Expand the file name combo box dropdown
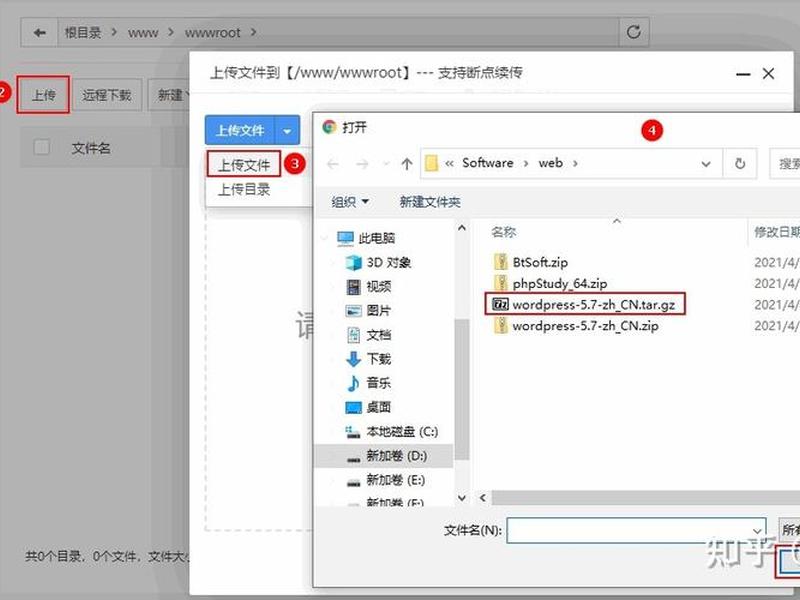Screen dimensions: 800x600 click(757, 531)
